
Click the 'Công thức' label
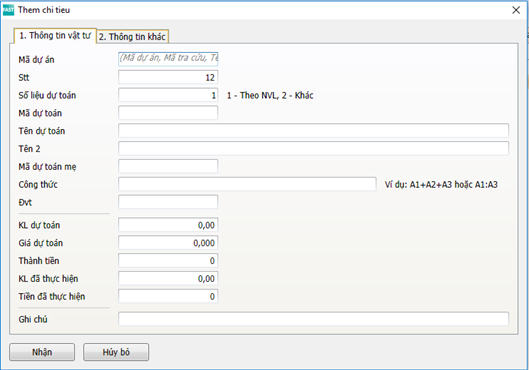(38, 184)
